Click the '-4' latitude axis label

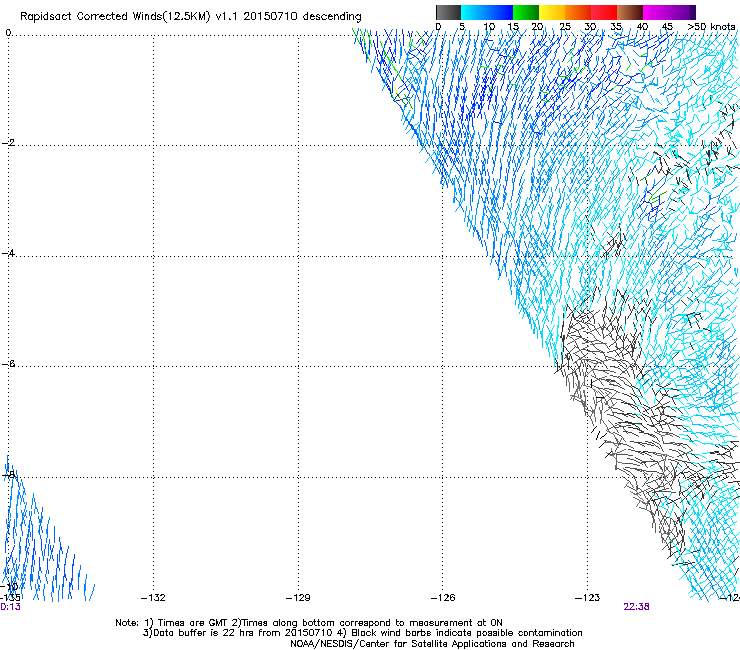point(8,253)
